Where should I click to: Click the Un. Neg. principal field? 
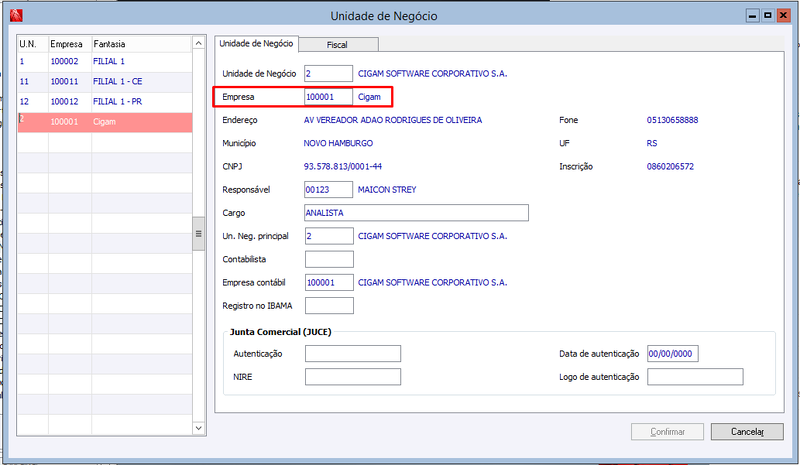[x=329, y=236]
